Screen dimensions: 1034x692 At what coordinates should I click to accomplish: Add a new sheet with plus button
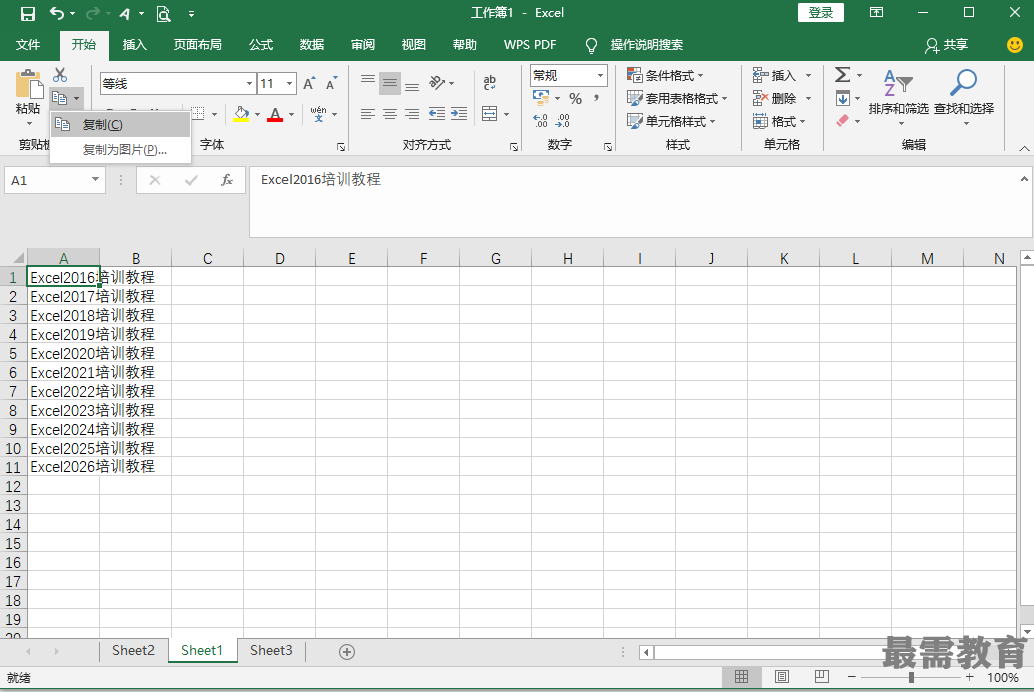347,652
